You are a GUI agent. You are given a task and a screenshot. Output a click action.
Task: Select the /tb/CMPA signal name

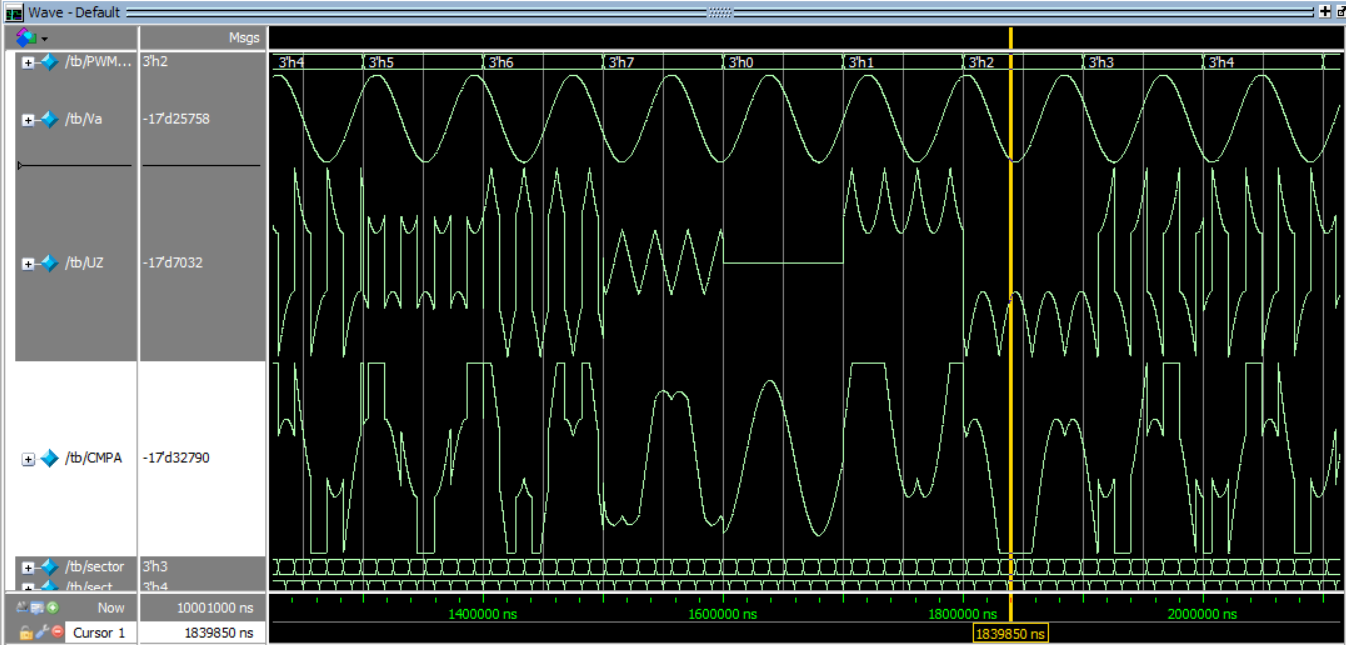tap(94, 459)
